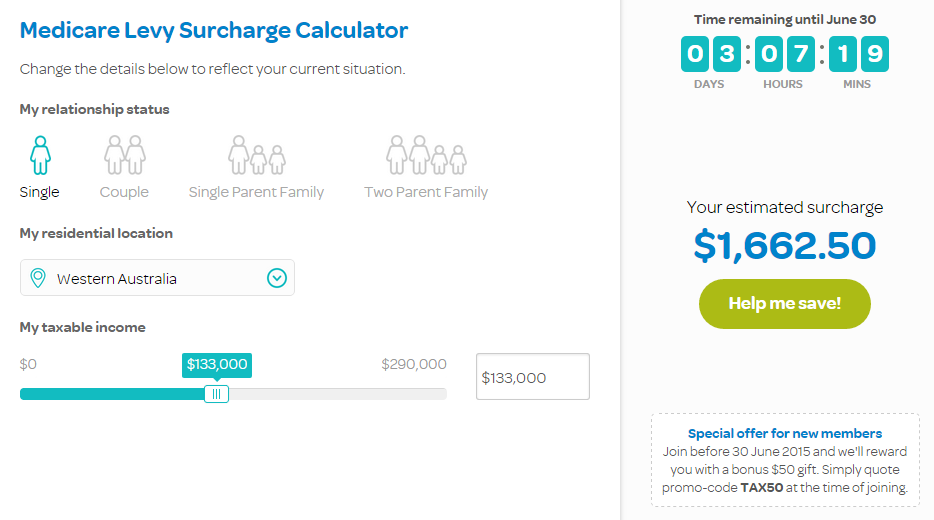This screenshot has height=520, width=934.
Task: Select the Two Parent Family label
Action: coord(426,192)
